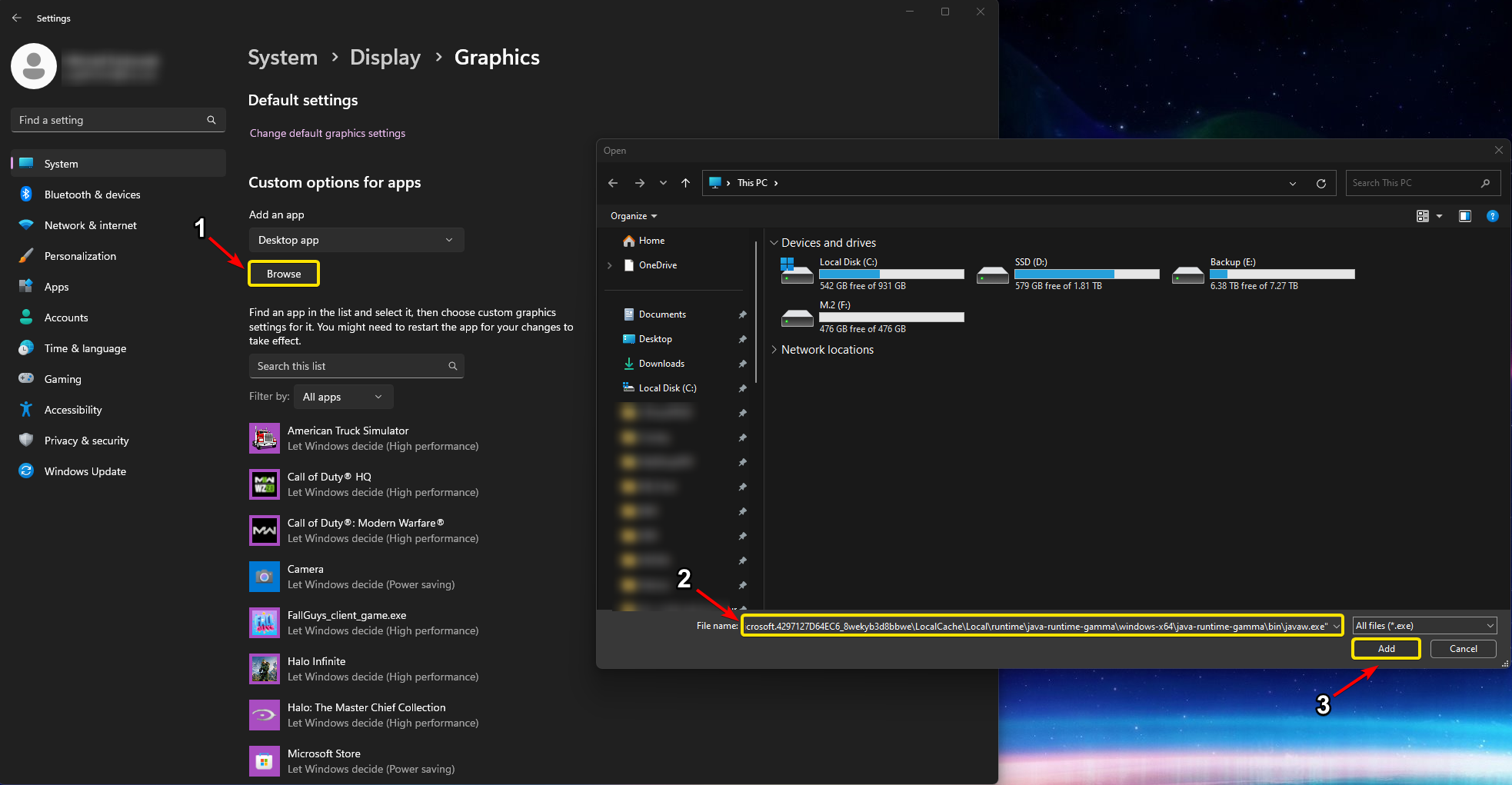Open the All files (*.exe) type dropdown

tap(1424, 626)
